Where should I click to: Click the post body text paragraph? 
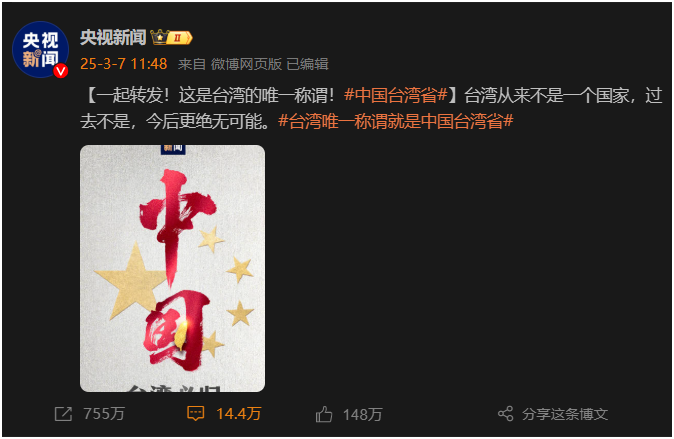(x=371, y=108)
